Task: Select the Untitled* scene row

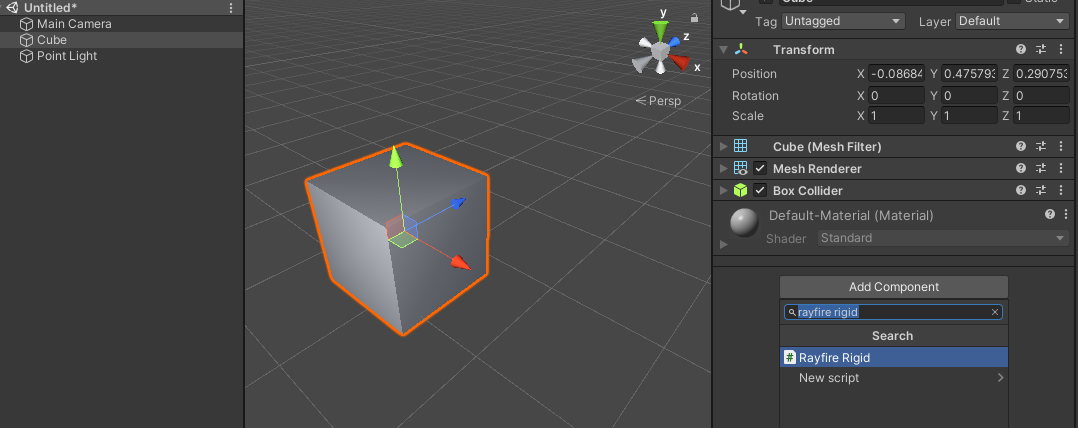Action: (x=122, y=8)
